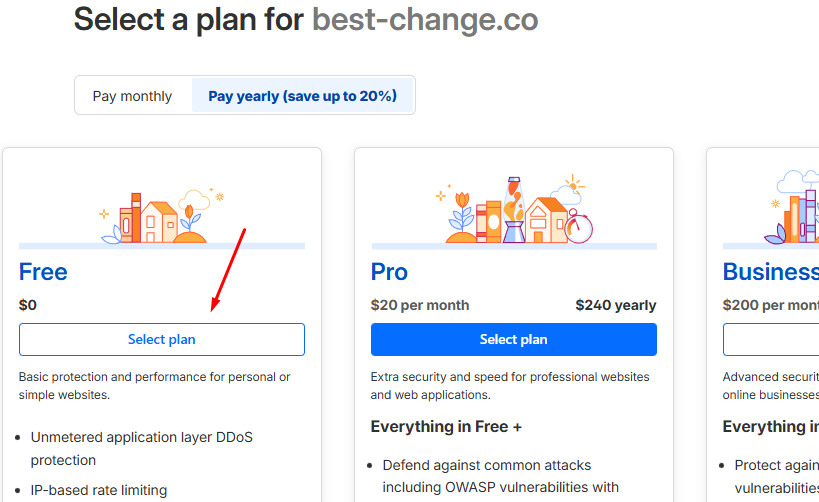The image size is (819, 502).
Task: Click the stopwatch in the Pro illustration
Action: (x=578, y=227)
